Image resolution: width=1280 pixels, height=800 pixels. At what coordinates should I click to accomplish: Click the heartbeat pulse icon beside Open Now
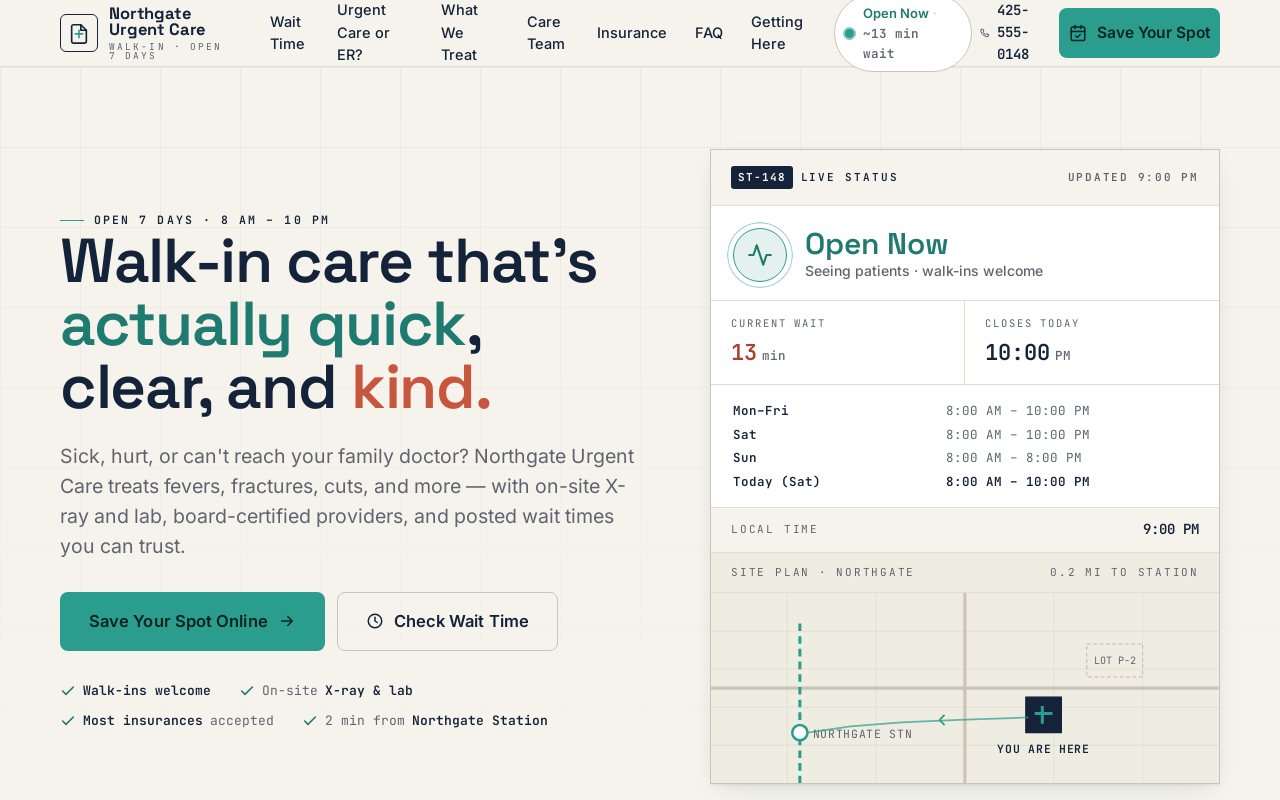coord(760,254)
